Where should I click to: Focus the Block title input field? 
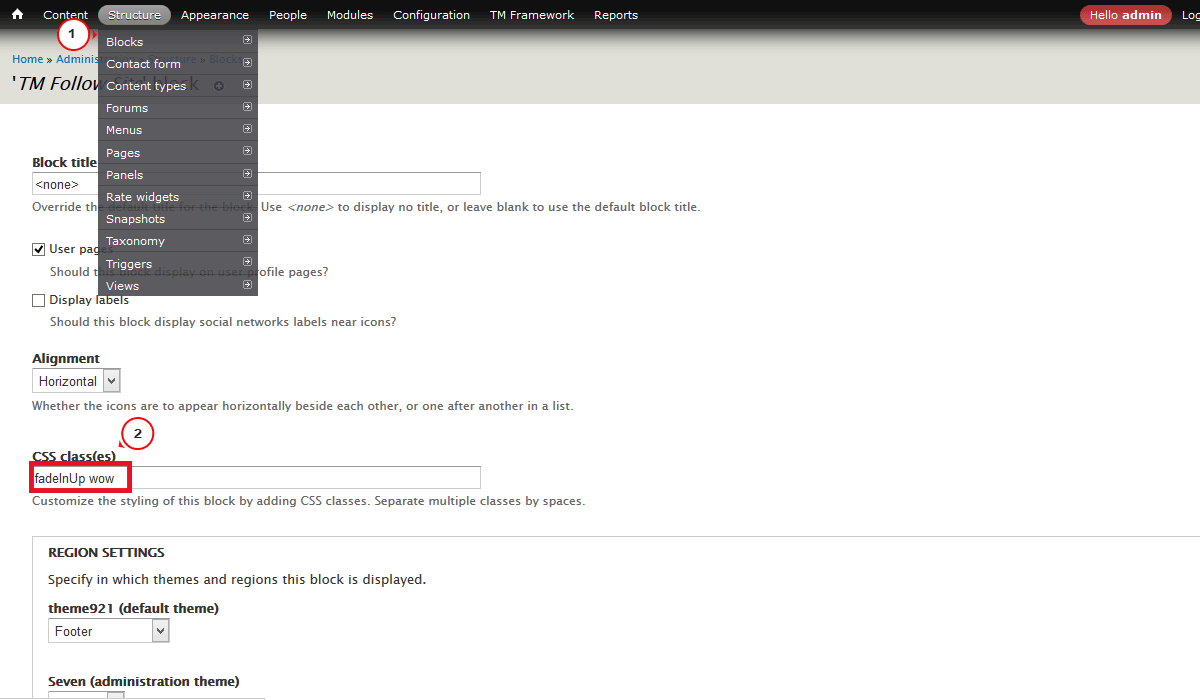point(256,184)
